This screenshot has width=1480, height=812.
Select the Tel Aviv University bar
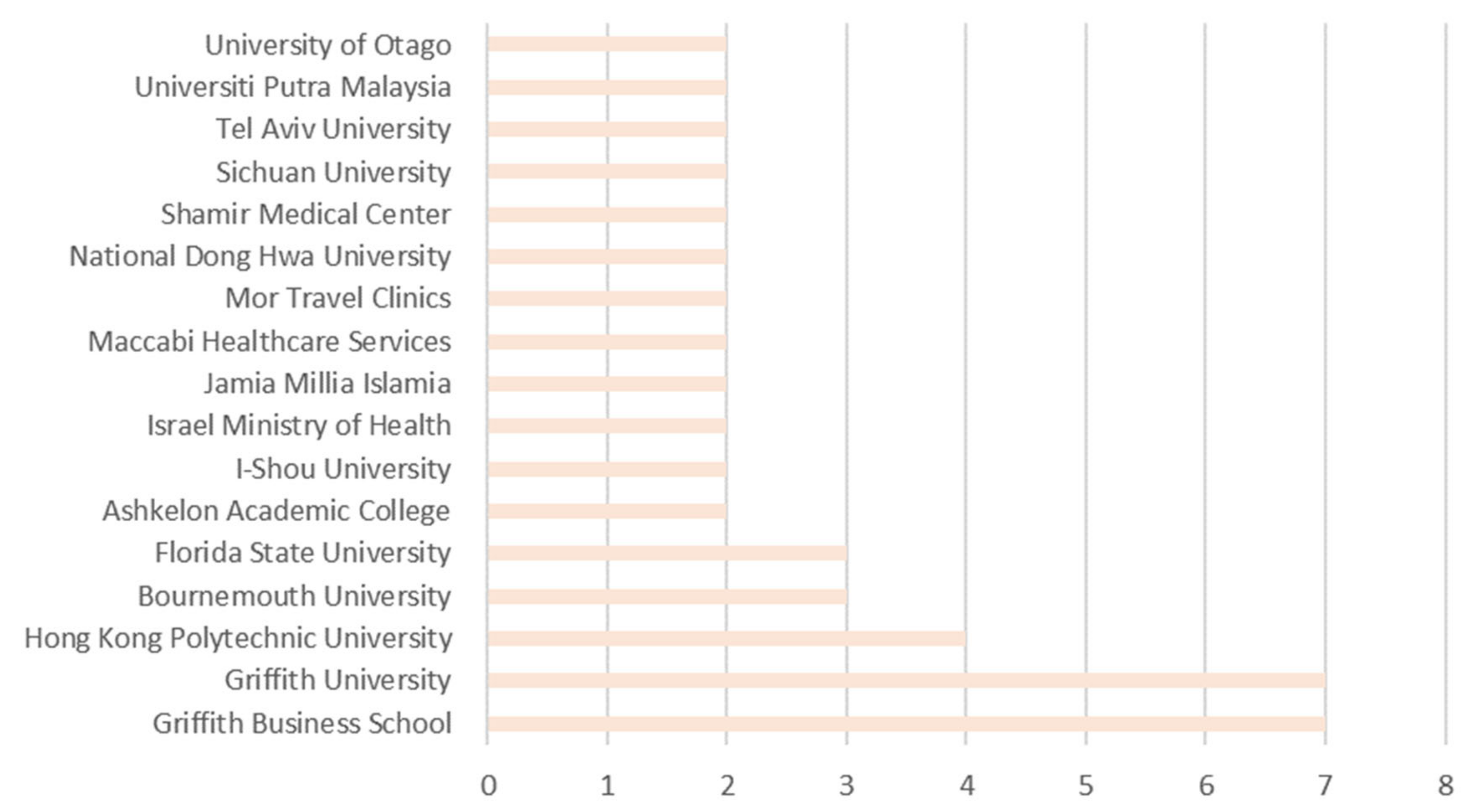(607, 129)
